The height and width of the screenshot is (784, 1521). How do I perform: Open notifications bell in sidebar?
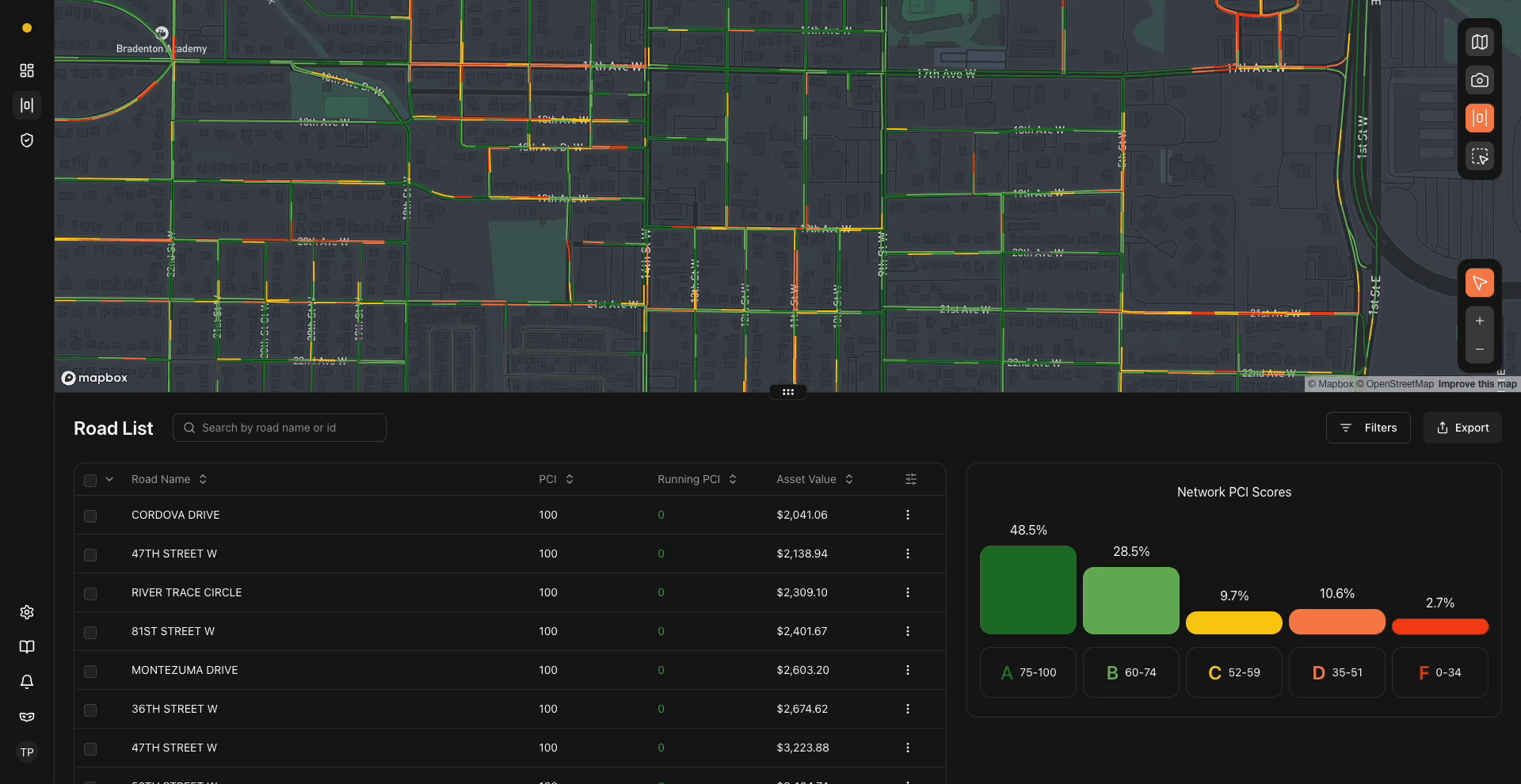(x=27, y=682)
